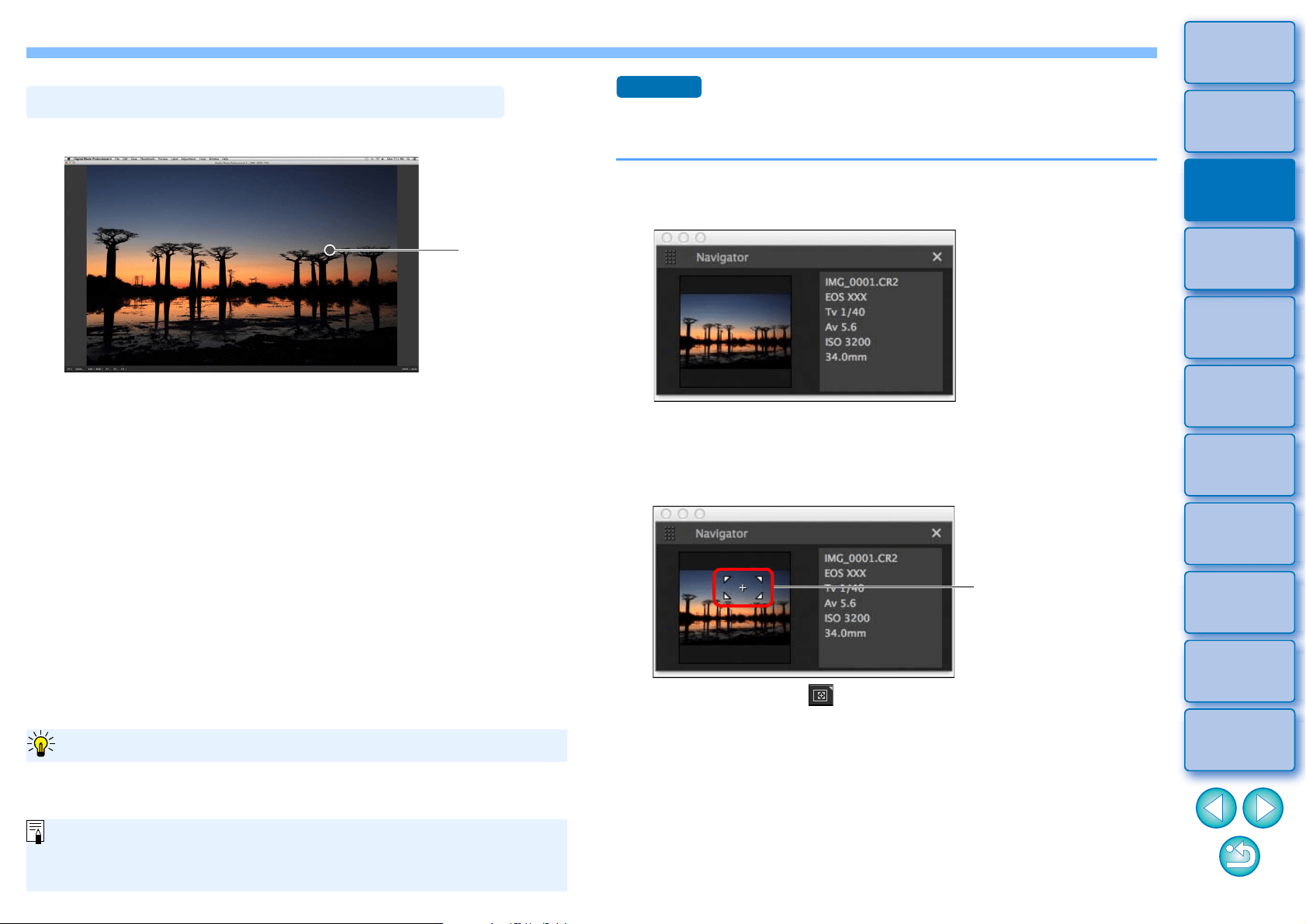Close the upper Navigator palette with its X

937,257
